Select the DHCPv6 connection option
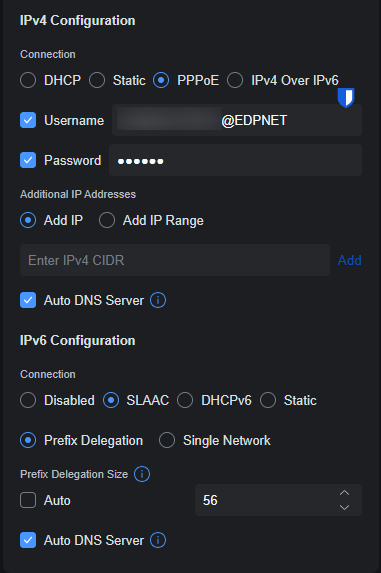Image resolution: width=381 pixels, height=573 pixels. click(185, 400)
